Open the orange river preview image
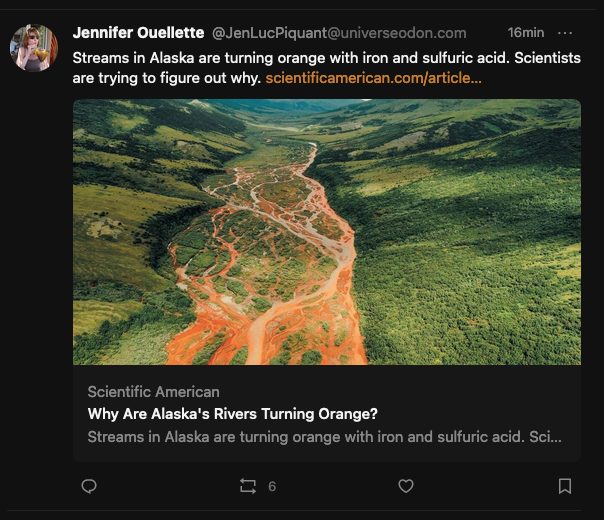The image size is (604, 520). point(327,232)
